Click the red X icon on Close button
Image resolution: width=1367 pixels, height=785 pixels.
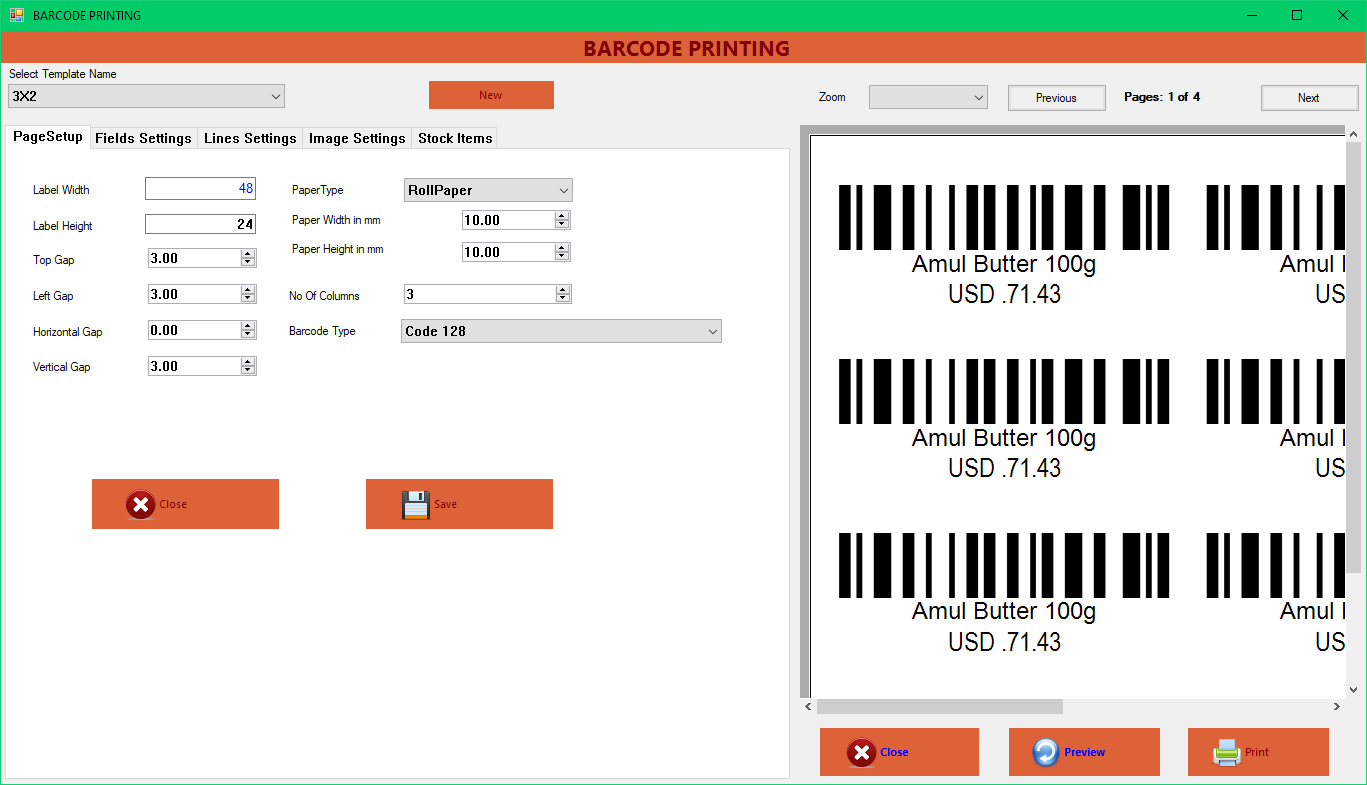(x=139, y=504)
